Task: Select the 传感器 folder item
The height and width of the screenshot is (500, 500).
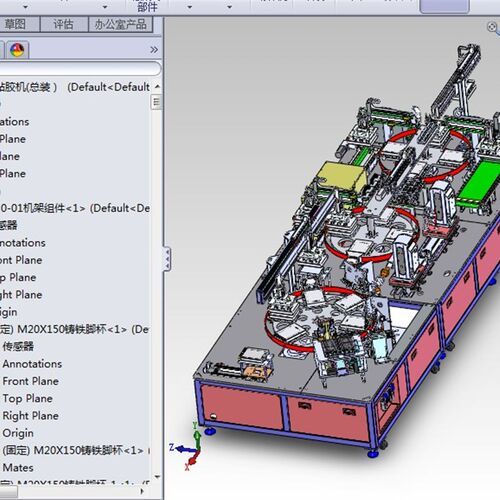Action: [x=18, y=346]
